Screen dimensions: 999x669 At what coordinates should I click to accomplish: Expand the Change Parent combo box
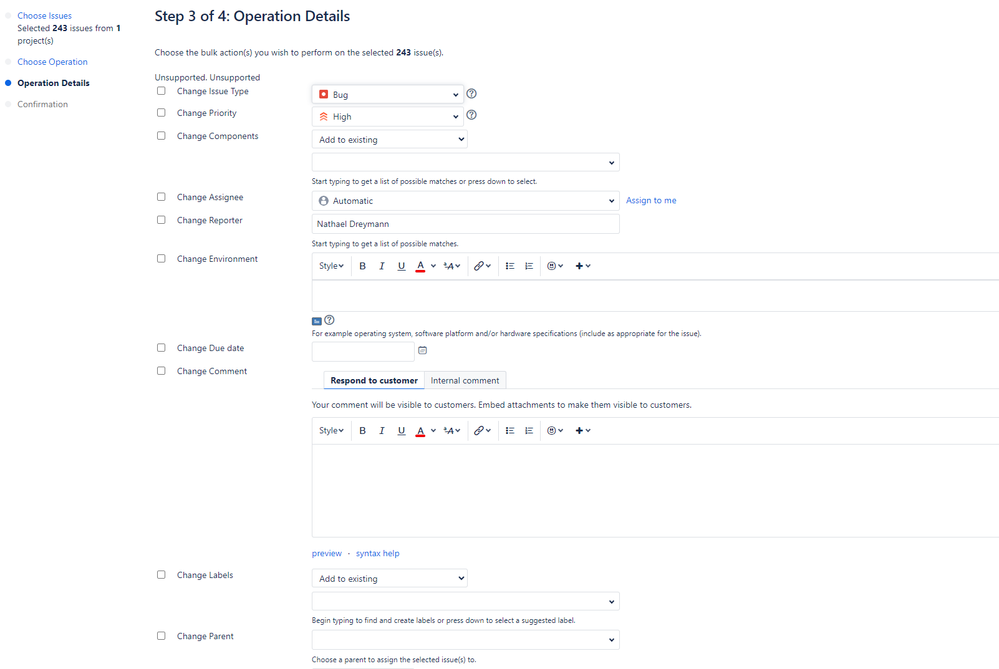465,640
